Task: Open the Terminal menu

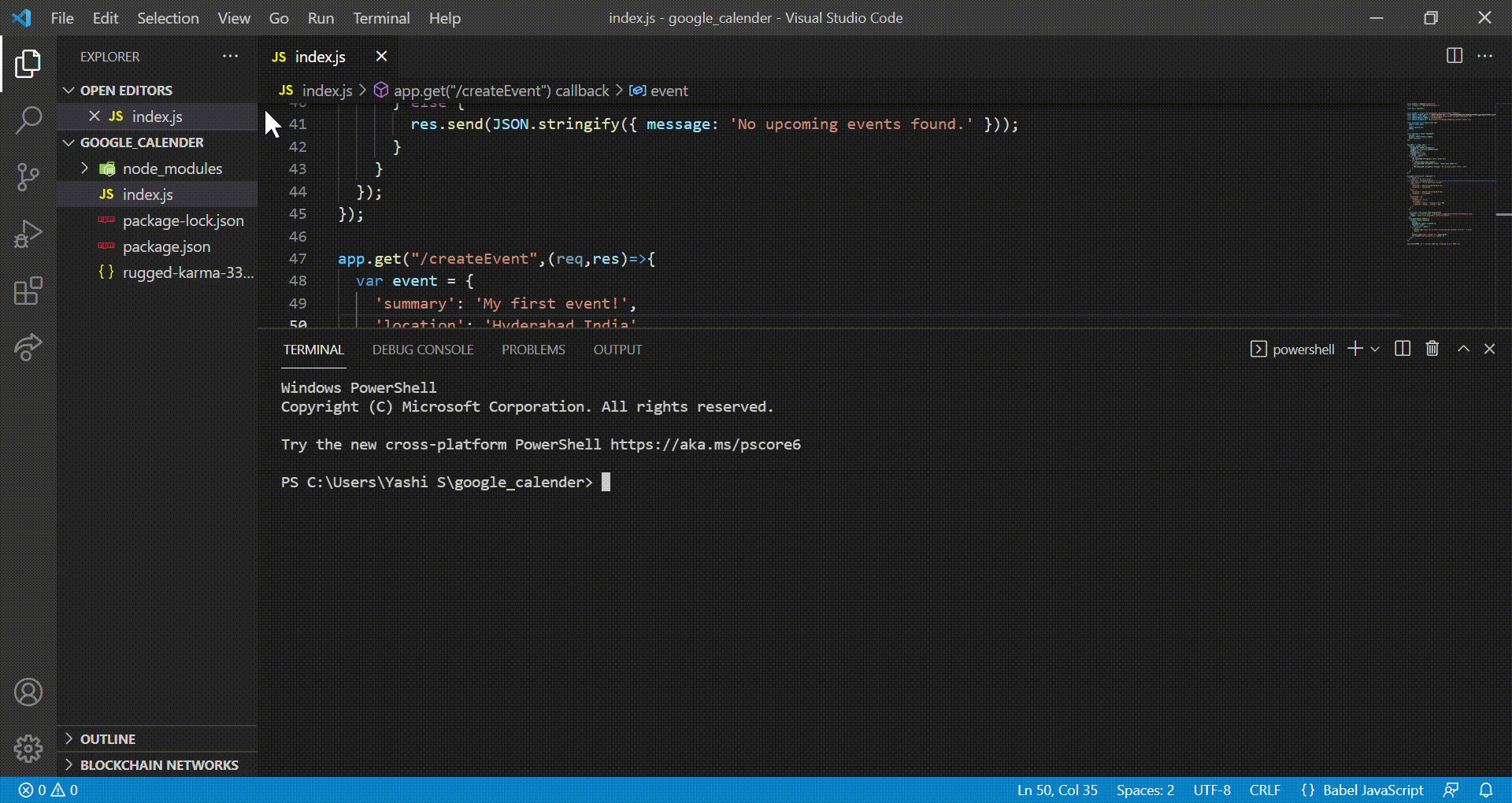Action: coord(381,18)
